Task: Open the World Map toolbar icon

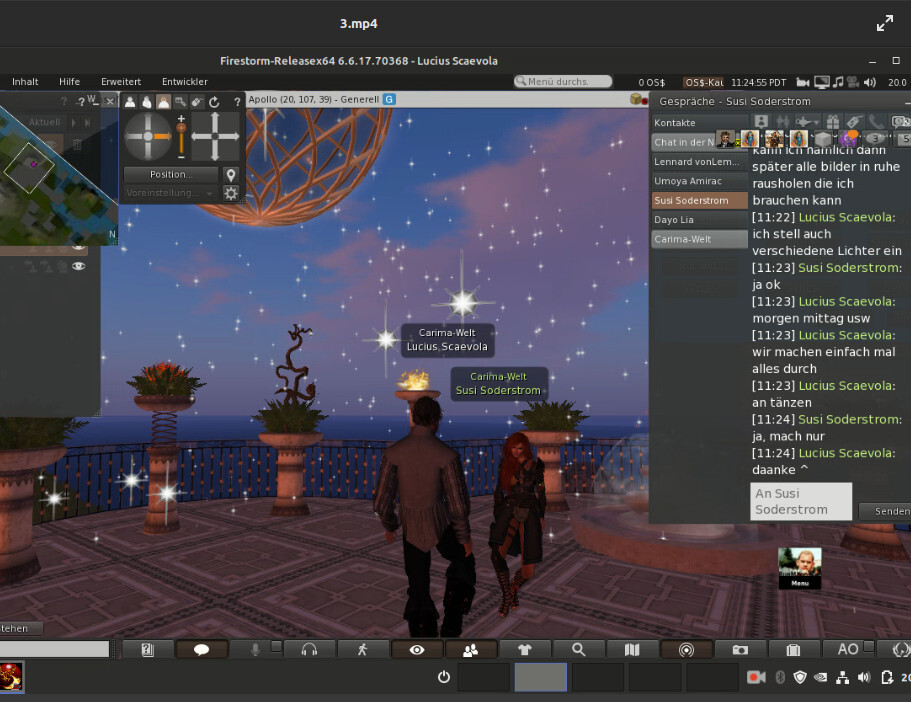Action: point(632,649)
